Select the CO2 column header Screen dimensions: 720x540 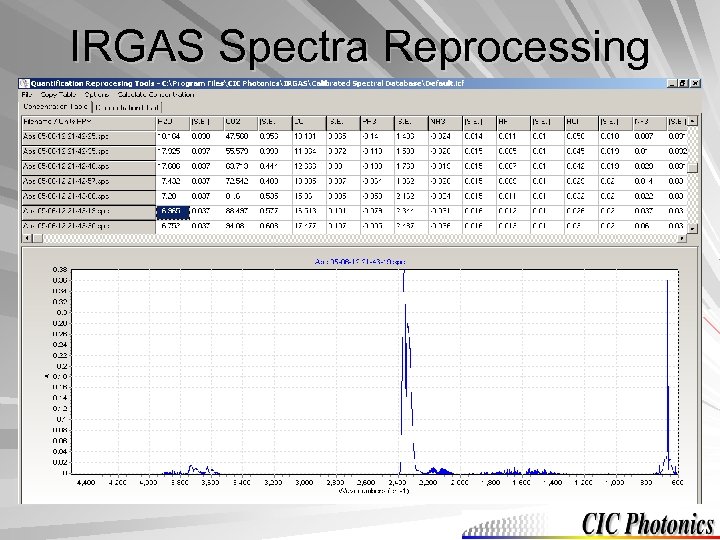point(241,122)
